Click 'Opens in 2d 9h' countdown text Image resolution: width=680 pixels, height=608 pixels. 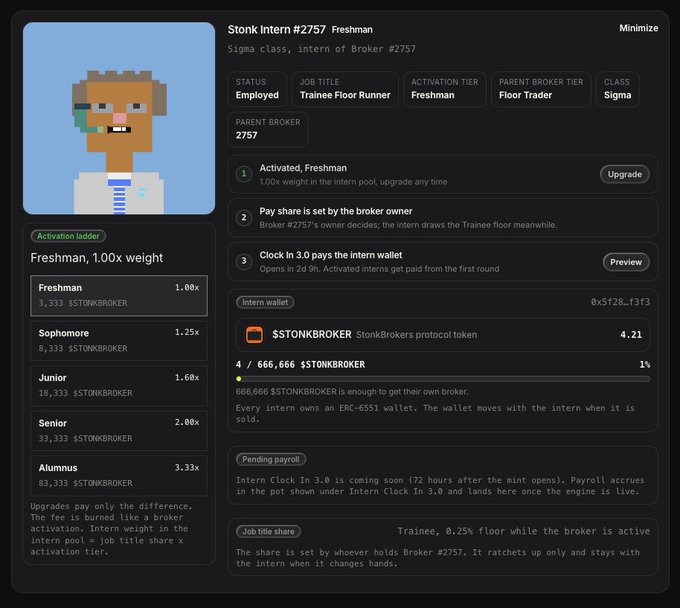pos(289,269)
